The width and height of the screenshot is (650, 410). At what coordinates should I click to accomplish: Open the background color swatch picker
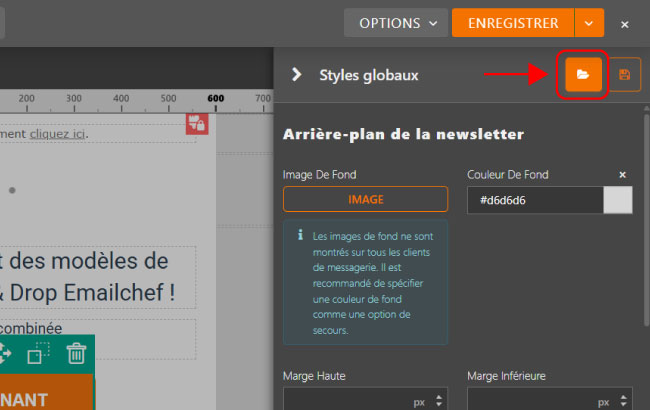618,200
